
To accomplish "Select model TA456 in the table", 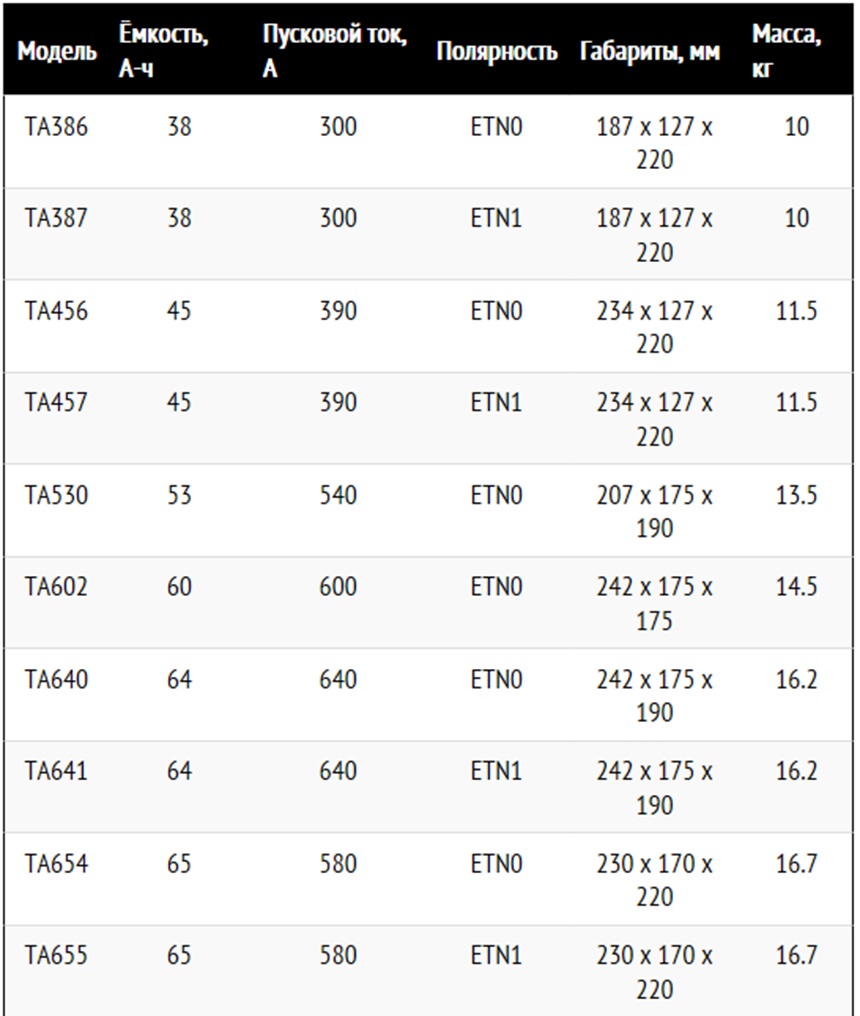I will [56, 311].
